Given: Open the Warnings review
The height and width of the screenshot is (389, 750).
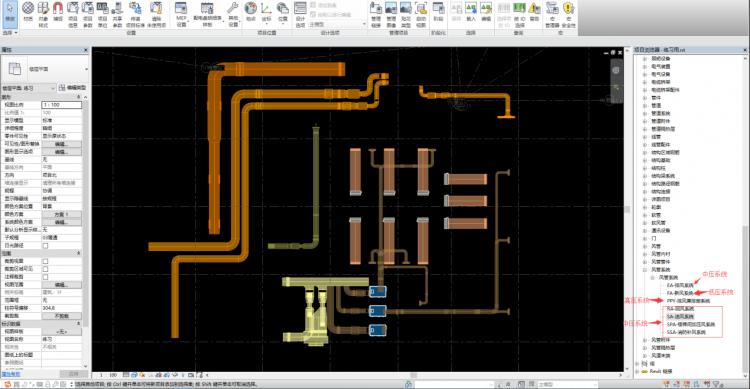Looking at the screenshot, I should coord(534,11).
